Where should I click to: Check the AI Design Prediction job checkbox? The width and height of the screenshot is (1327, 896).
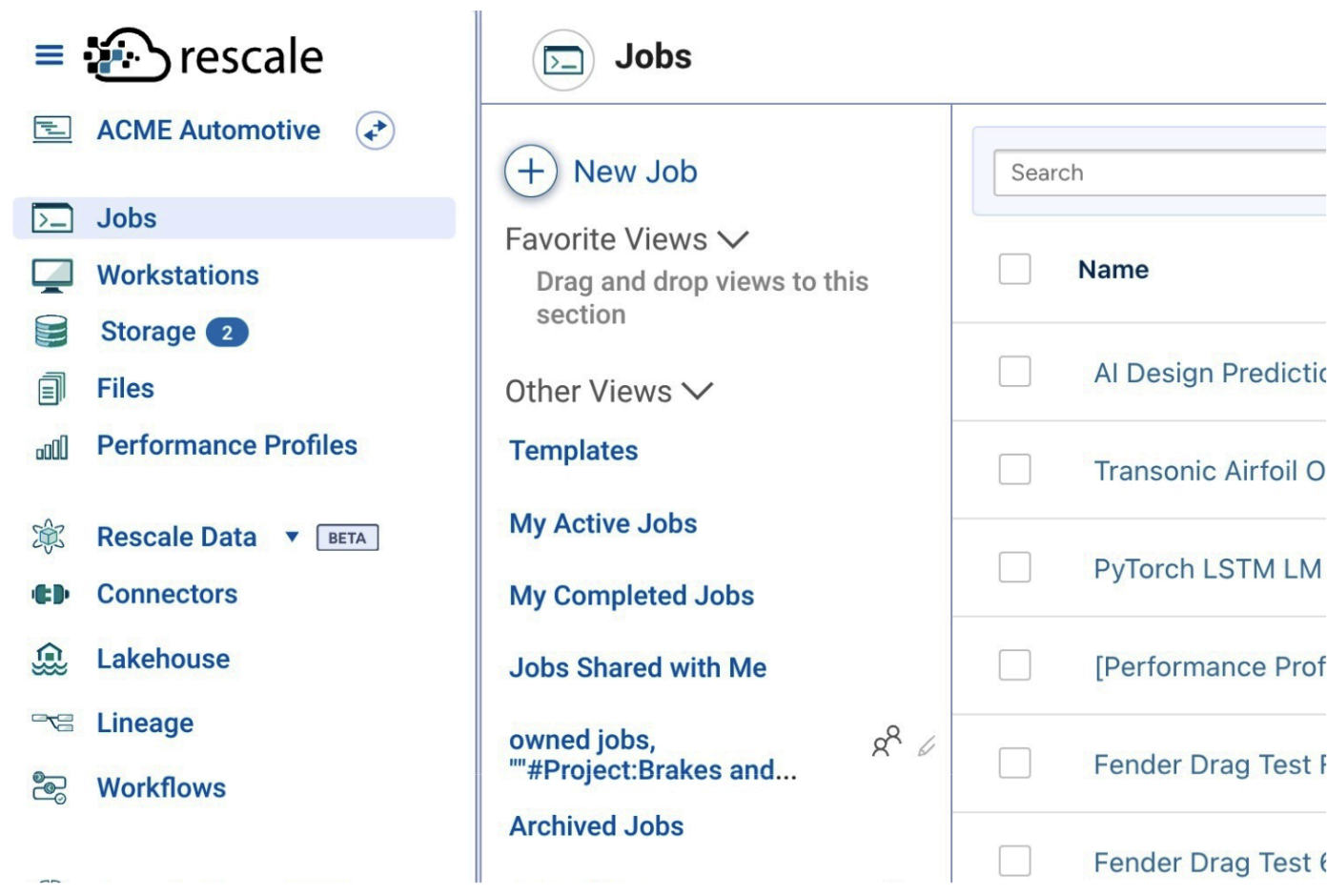coord(1014,372)
